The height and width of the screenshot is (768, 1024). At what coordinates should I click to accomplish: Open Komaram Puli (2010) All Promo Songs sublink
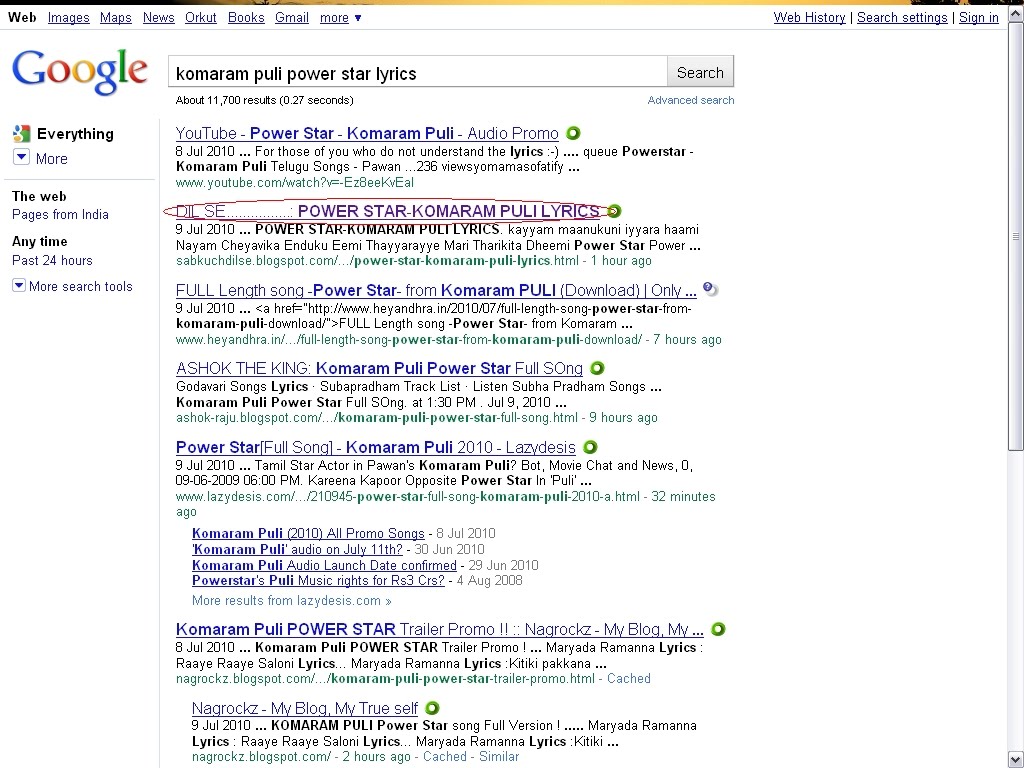tap(308, 534)
